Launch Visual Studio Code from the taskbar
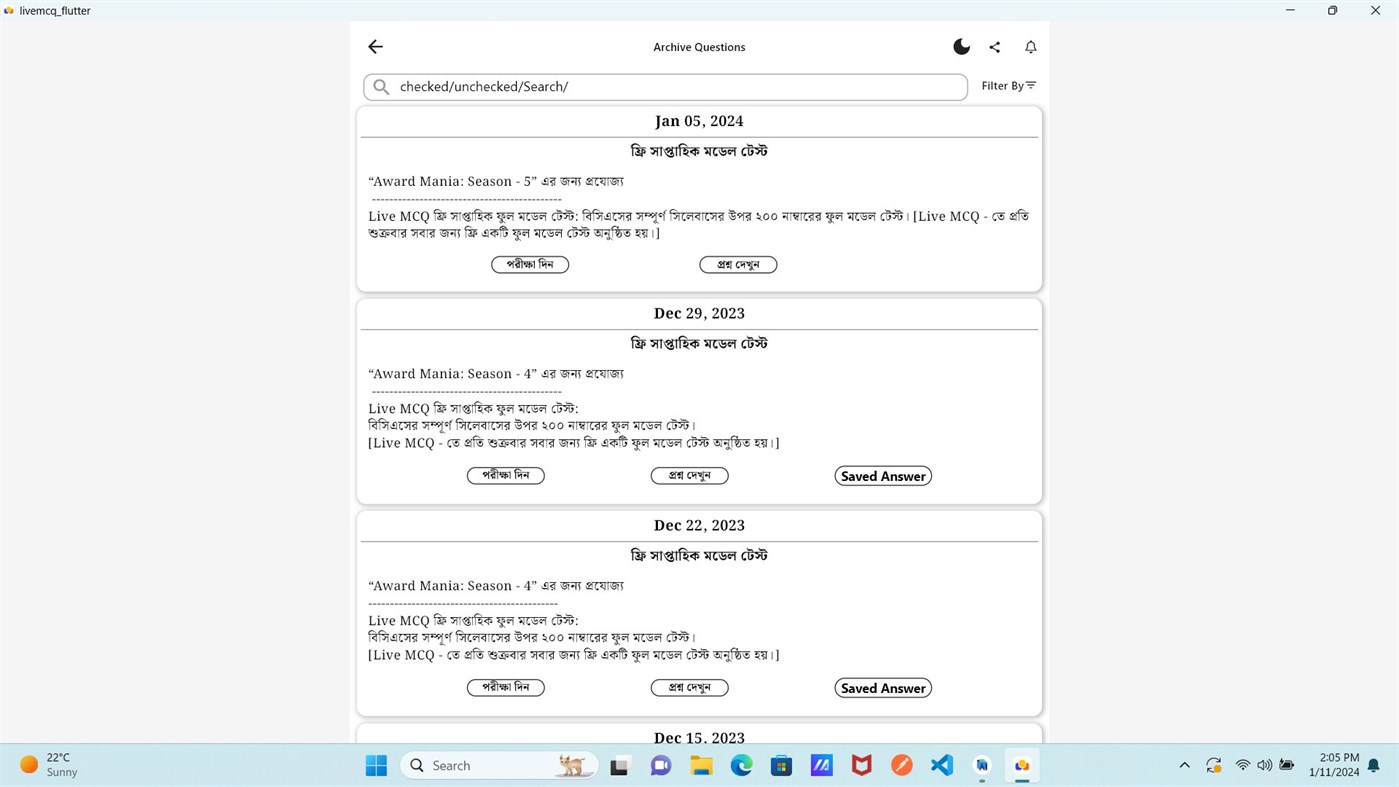This screenshot has height=787, width=1399. 941,764
